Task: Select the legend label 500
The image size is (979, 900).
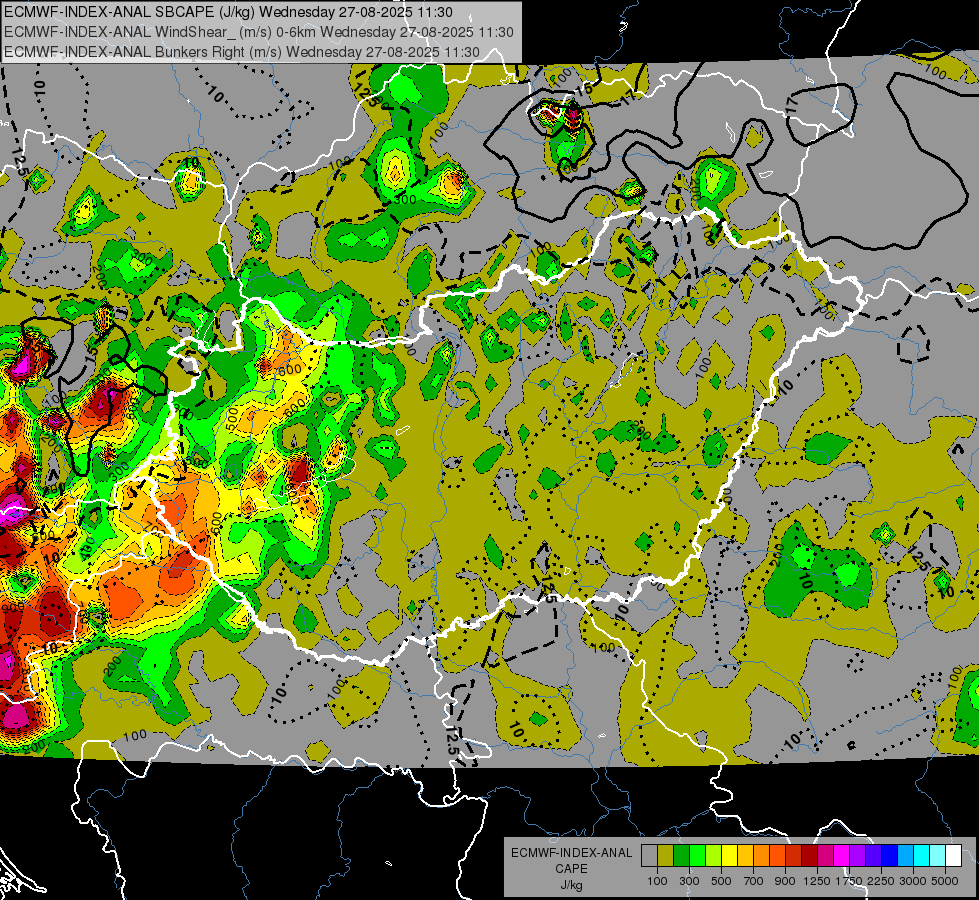Action: point(721,881)
